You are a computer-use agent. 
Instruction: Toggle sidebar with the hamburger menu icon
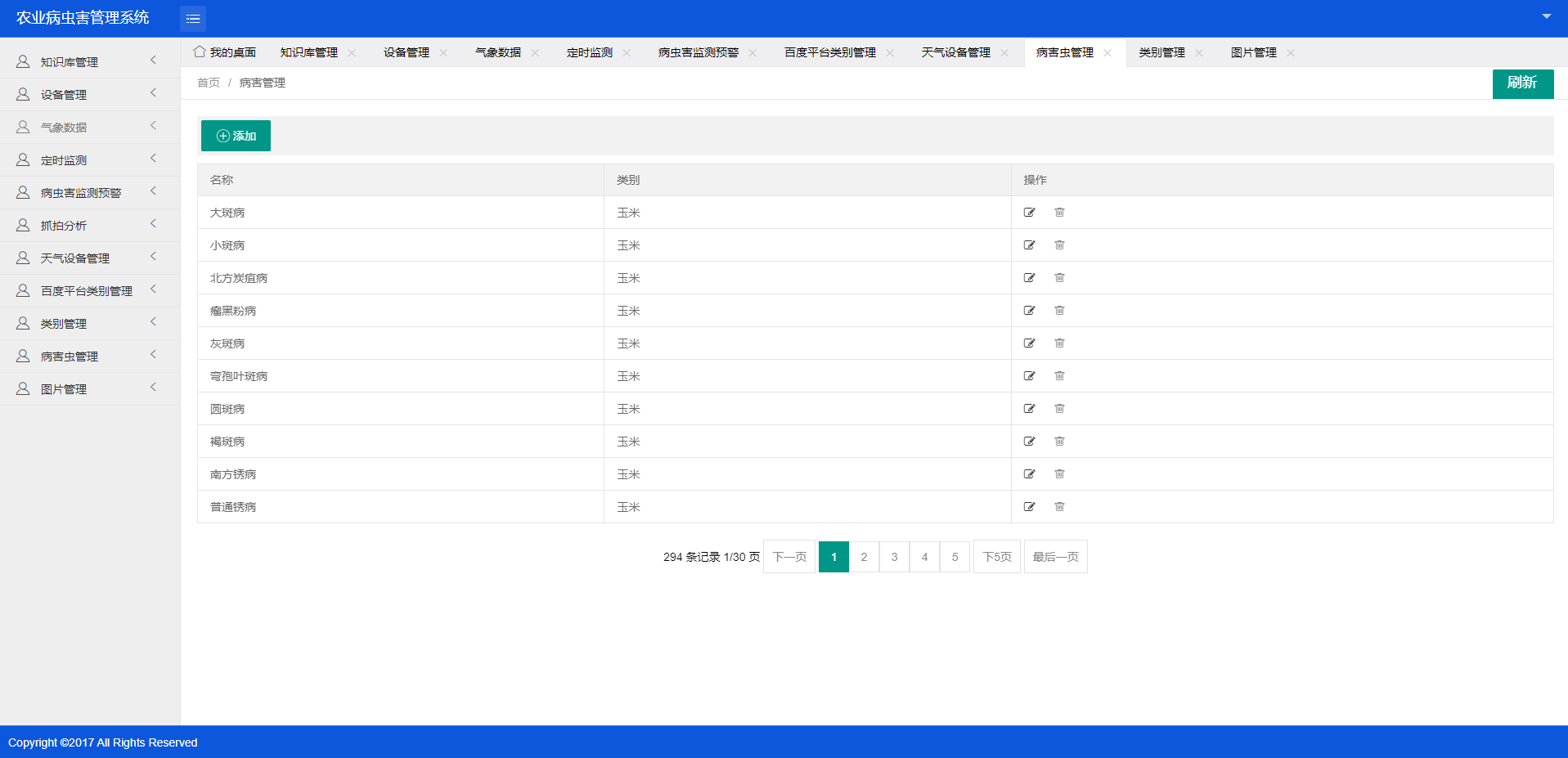(193, 19)
